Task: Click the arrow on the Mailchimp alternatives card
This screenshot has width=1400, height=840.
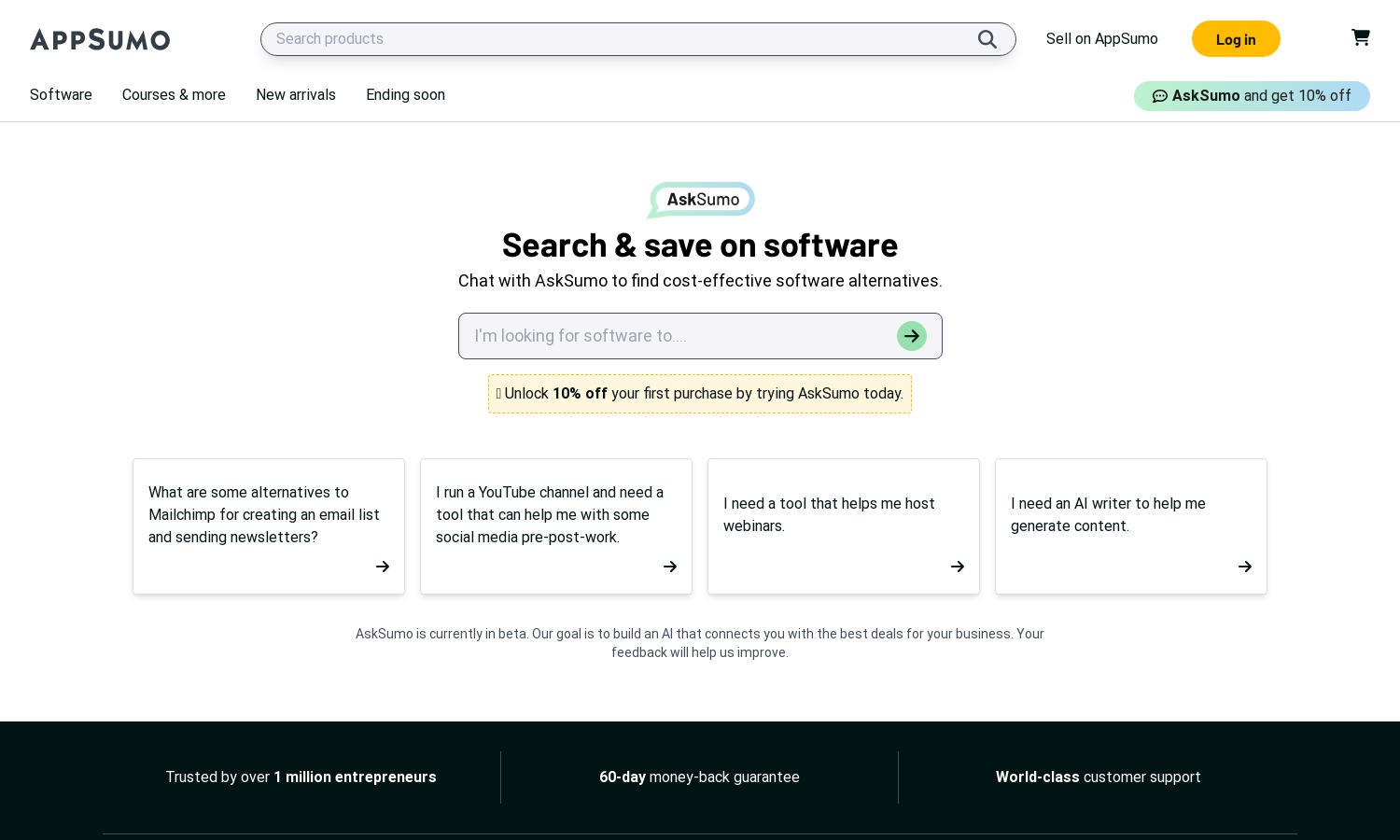Action: pos(383,567)
